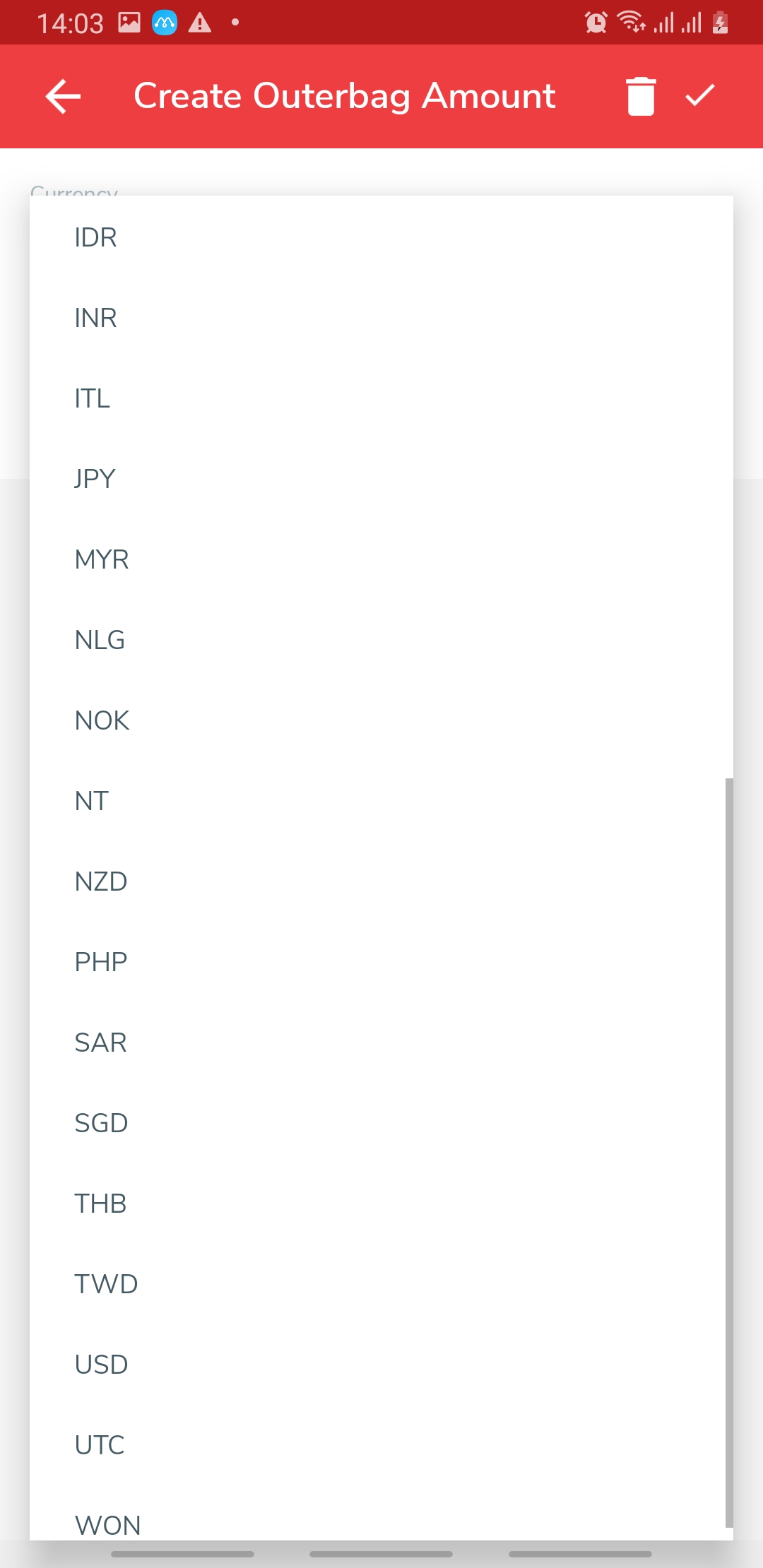Image resolution: width=763 pixels, height=1568 pixels.
Task: Tap the image notification icon
Action: click(x=129, y=23)
